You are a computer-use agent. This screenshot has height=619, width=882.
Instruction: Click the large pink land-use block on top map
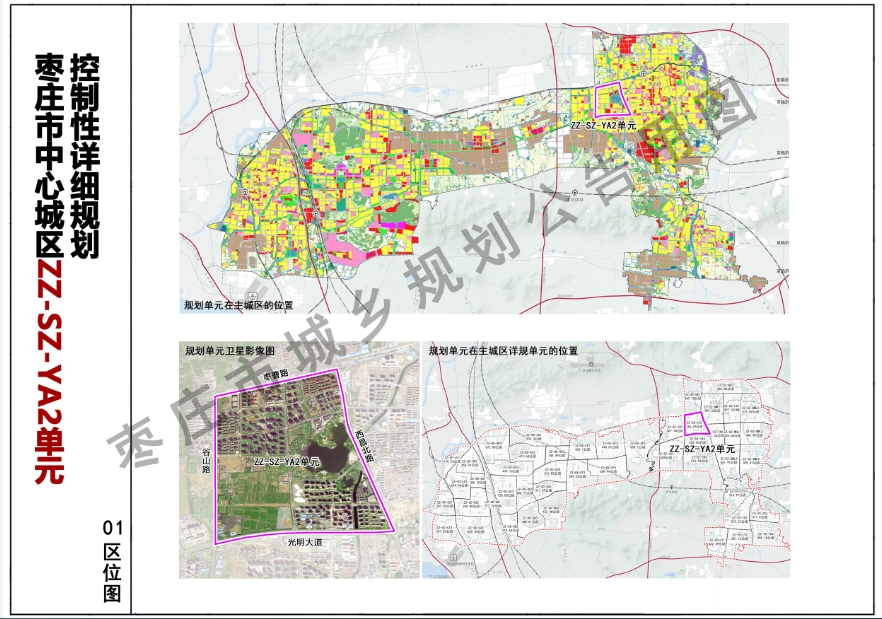[x=345, y=247]
